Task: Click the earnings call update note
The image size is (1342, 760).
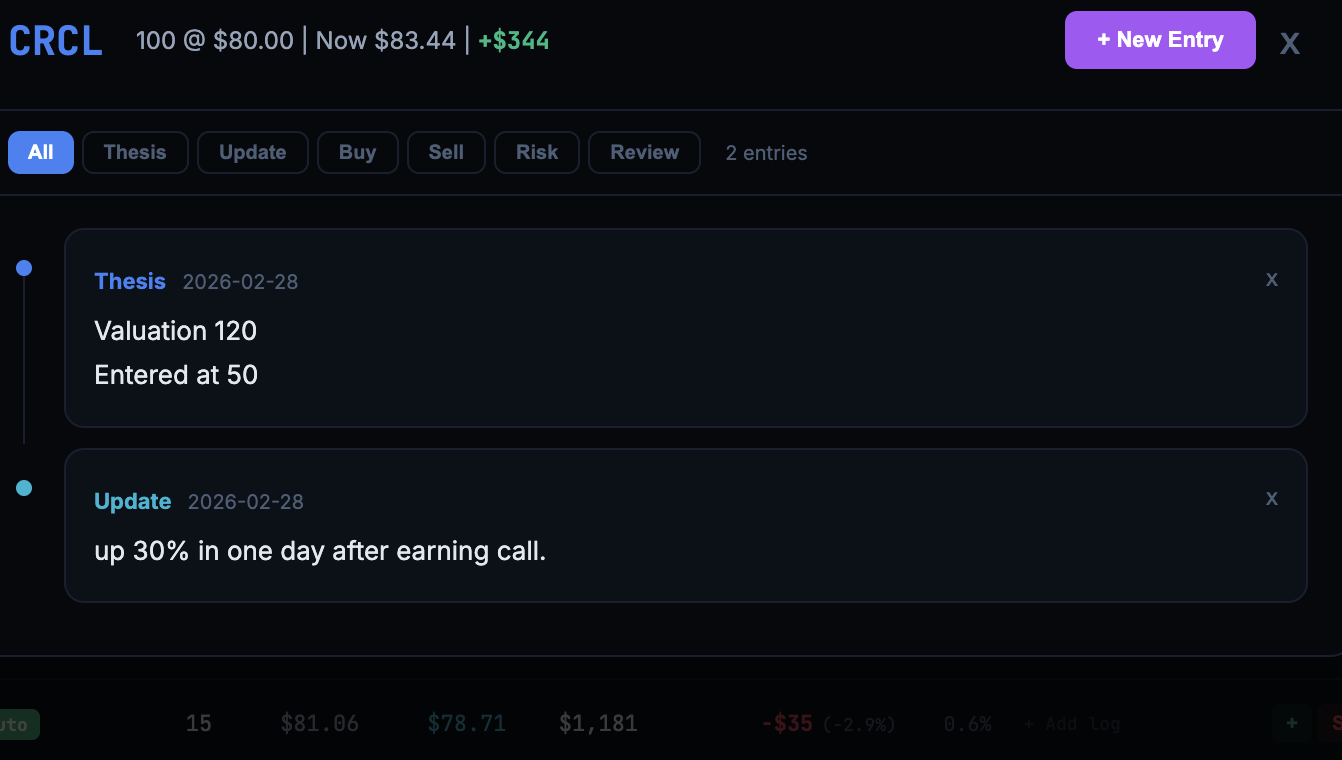Action: pyautogui.click(x=320, y=551)
